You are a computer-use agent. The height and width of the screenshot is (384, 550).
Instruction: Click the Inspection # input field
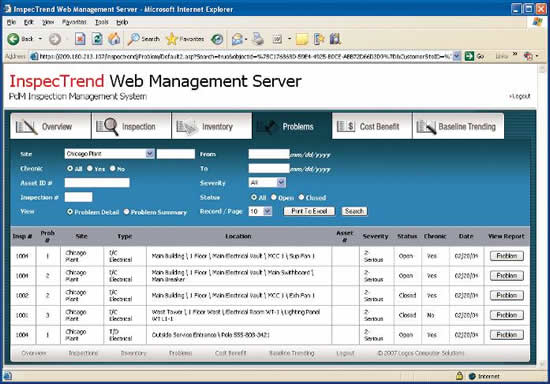coord(79,197)
